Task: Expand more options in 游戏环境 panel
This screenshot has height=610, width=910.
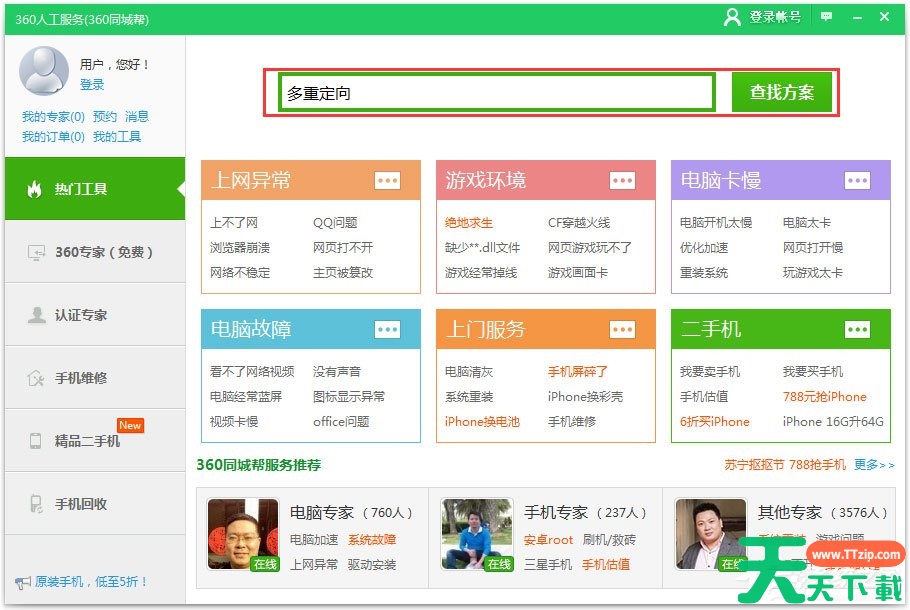Action: pyautogui.click(x=622, y=180)
